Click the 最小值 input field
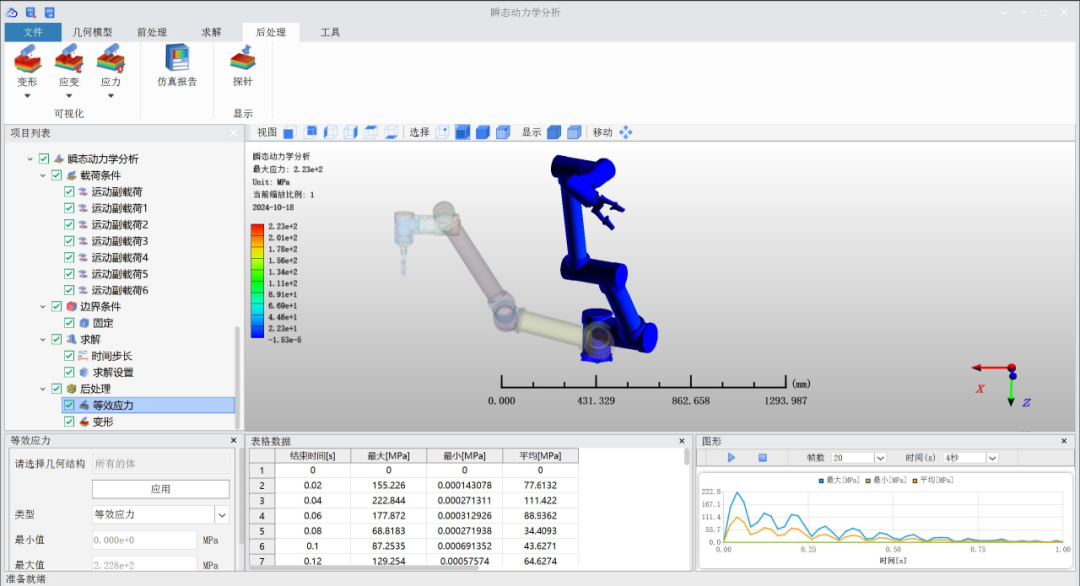Viewport: 1080px width, 586px height. pyautogui.click(x=144, y=540)
